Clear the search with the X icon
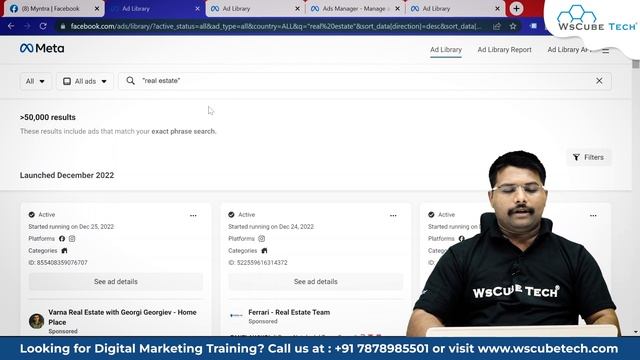The image size is (640, 360). coord(599,81)
